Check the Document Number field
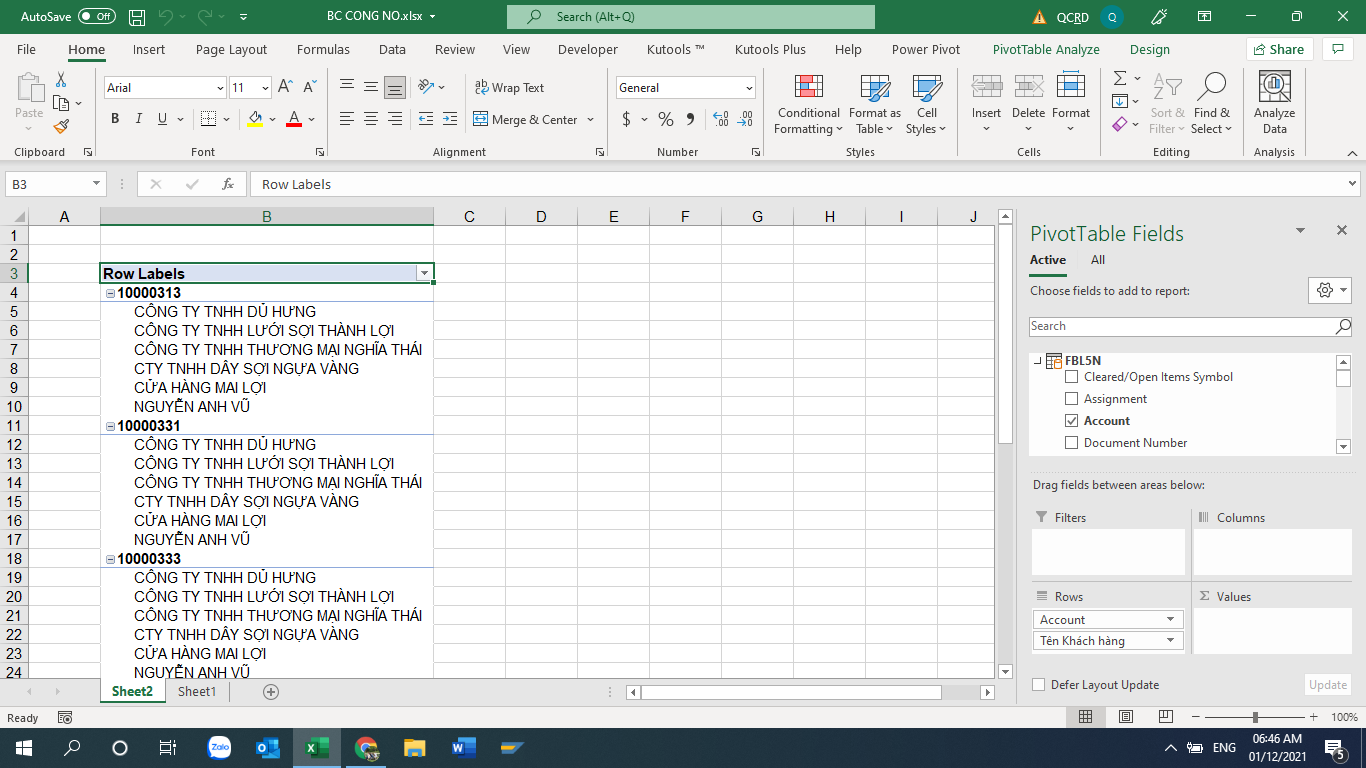Screen dimensions: 1366x768 (1072, 443)
